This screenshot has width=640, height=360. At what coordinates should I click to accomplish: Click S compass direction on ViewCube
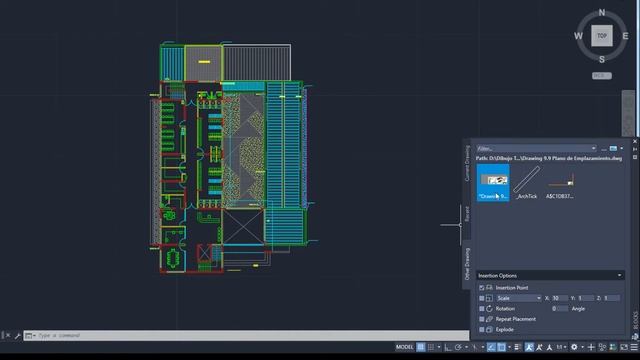click(x=602, y=60)
